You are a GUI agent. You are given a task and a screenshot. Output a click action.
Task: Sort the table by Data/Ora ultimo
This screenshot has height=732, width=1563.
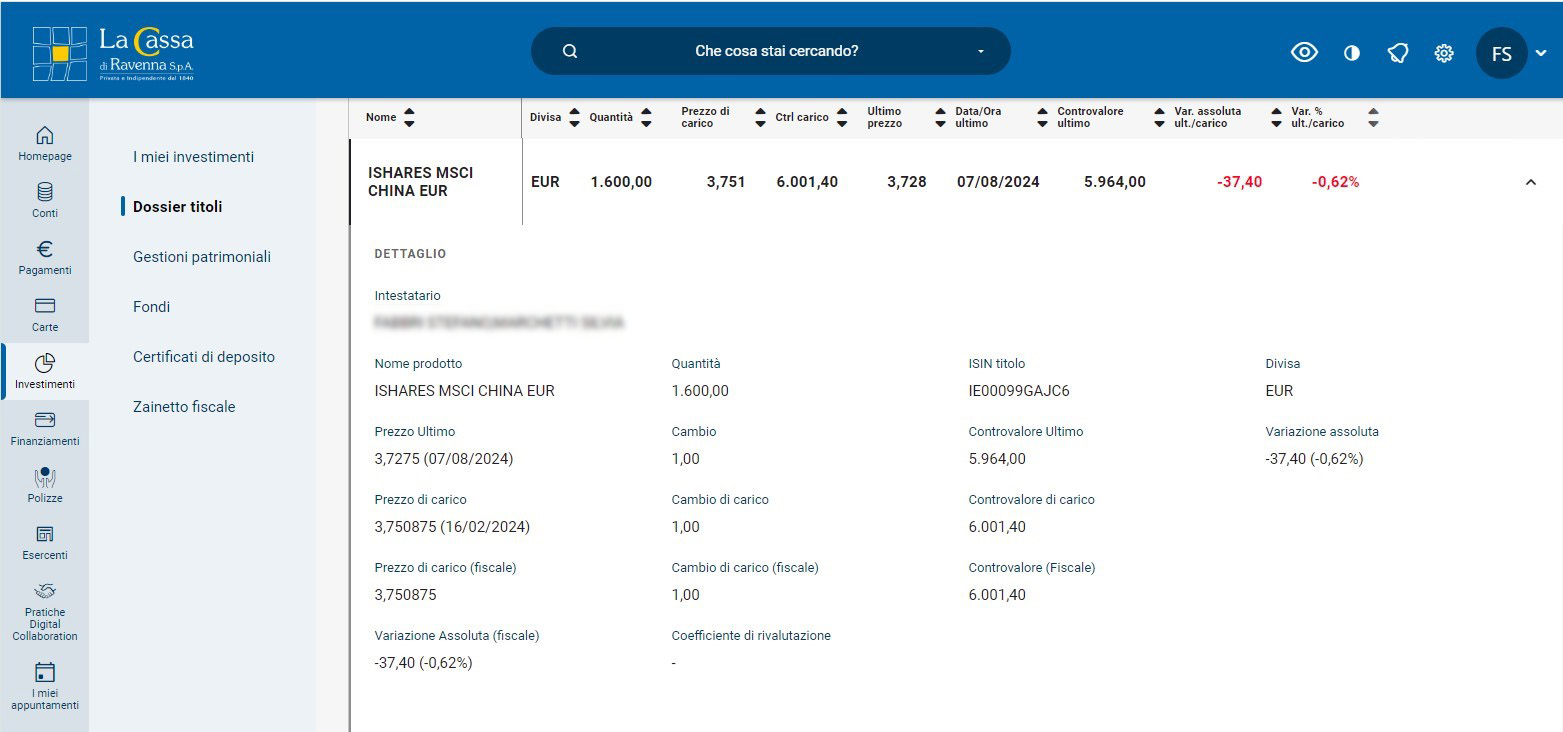point(1043,118)
